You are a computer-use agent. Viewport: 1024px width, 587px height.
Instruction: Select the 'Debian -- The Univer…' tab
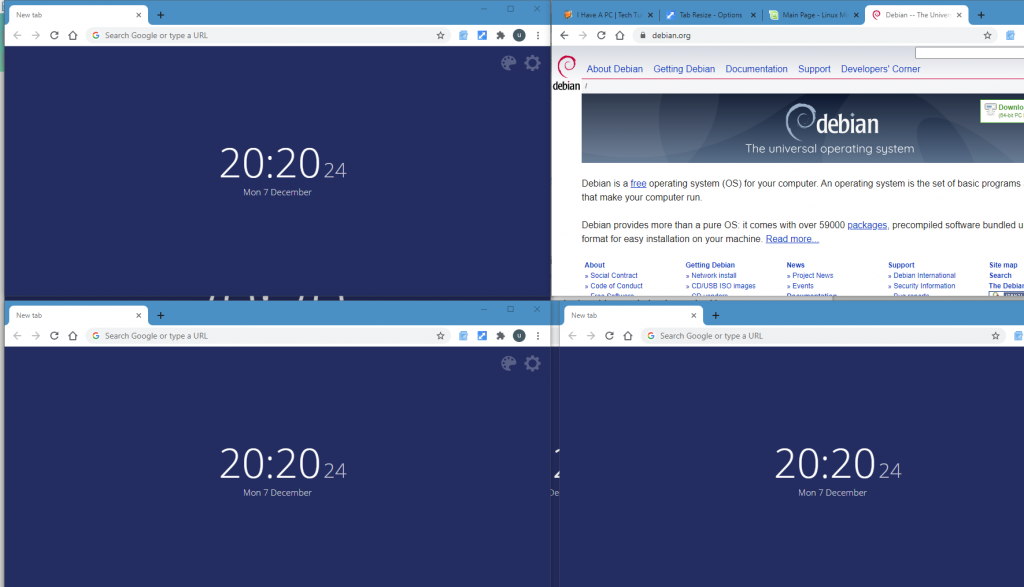click(x=917, y=15)
